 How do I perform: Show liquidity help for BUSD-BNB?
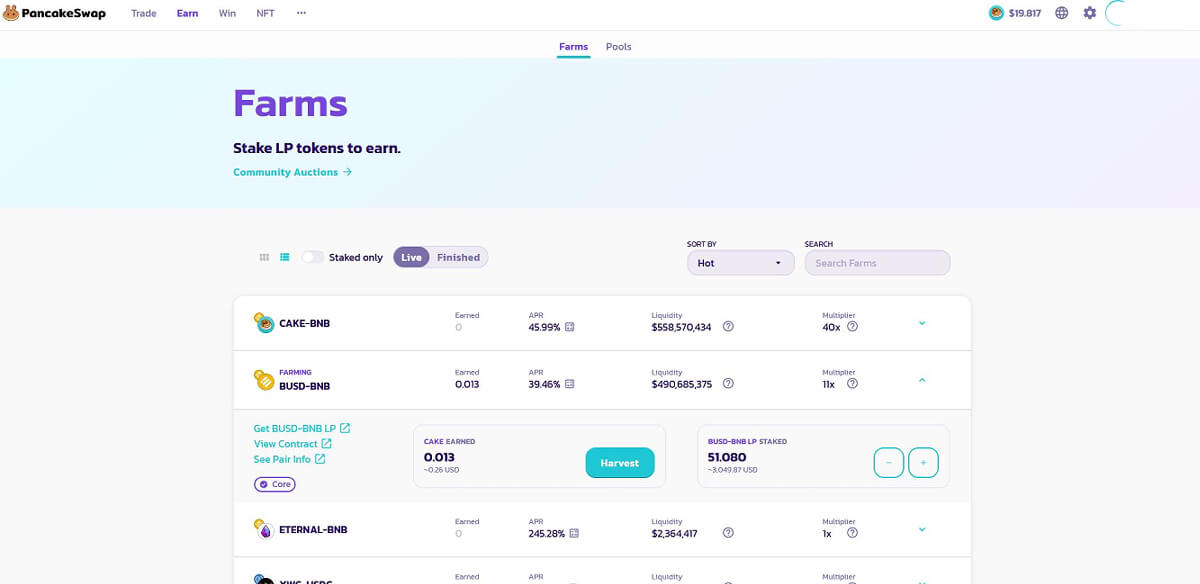(728, 383)
